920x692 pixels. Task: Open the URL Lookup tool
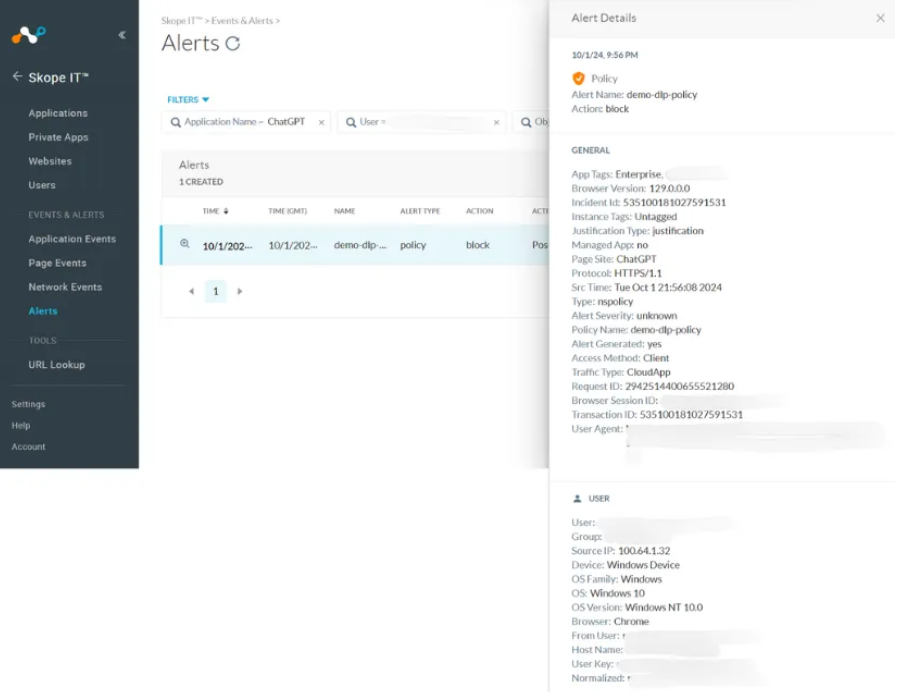coord(56,365)
